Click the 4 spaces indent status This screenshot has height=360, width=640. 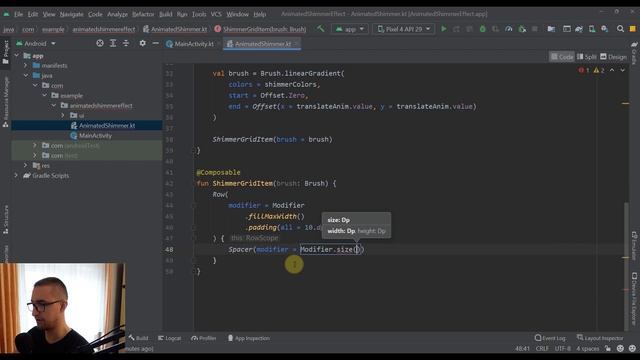[x=588, y=349]
